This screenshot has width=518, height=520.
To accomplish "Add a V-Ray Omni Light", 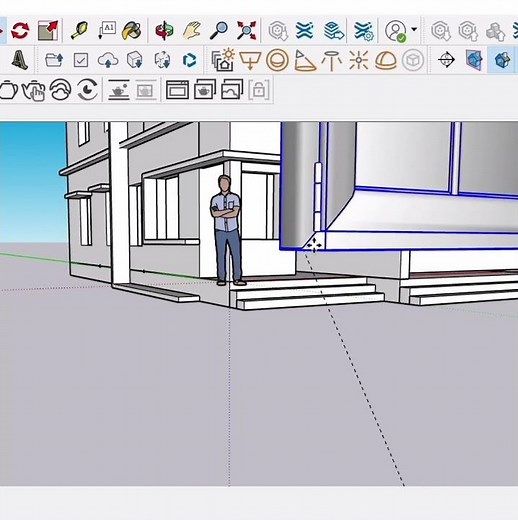I will [x=359, y=60].
